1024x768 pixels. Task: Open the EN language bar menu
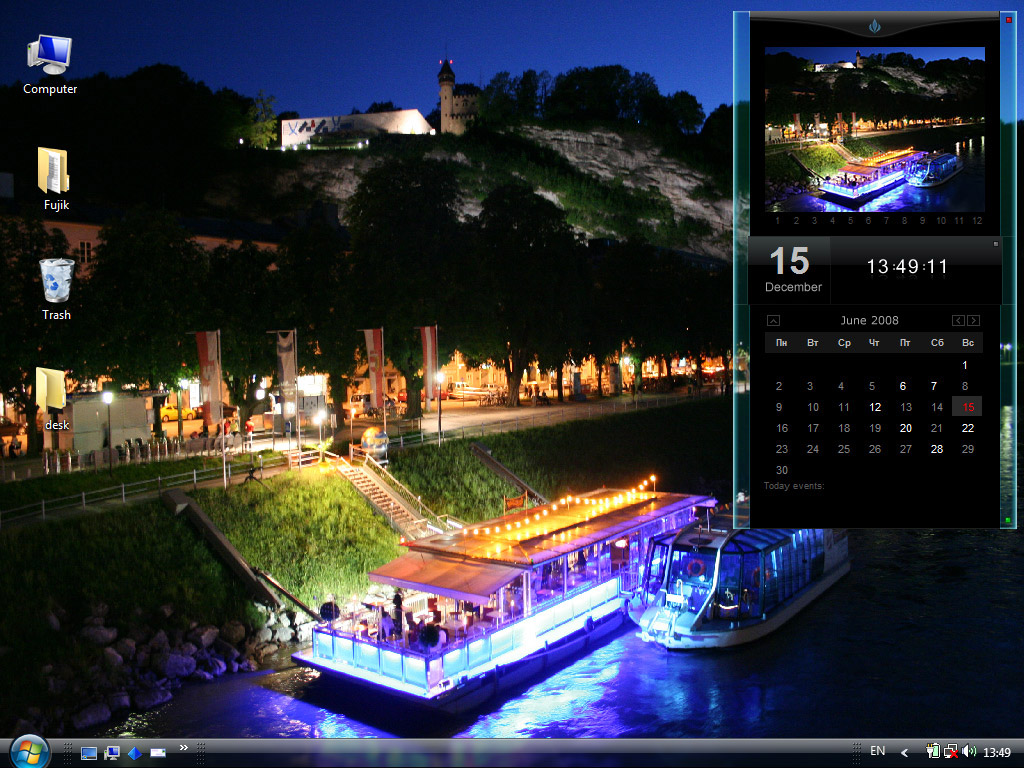[x=879, y=751]
